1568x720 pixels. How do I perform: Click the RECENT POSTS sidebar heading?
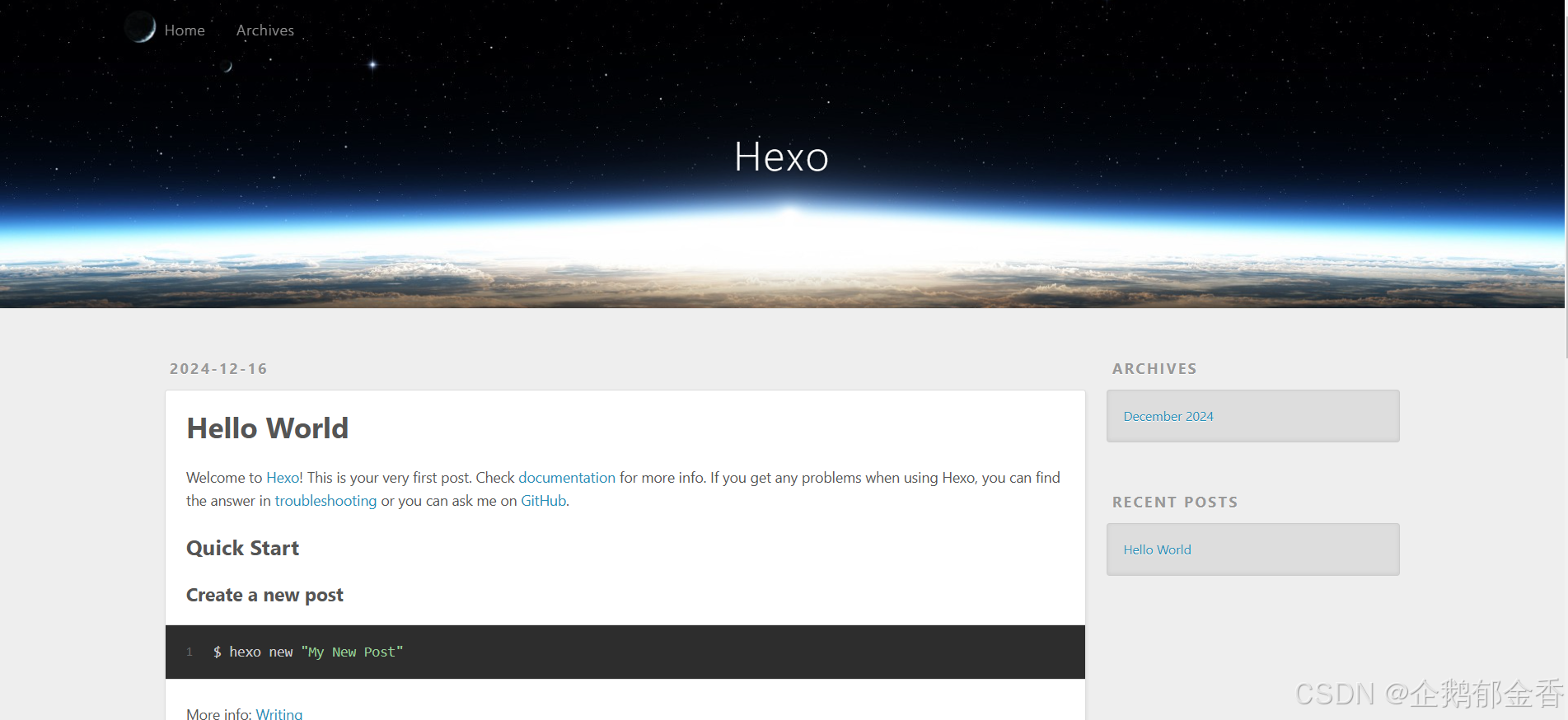1175,503
